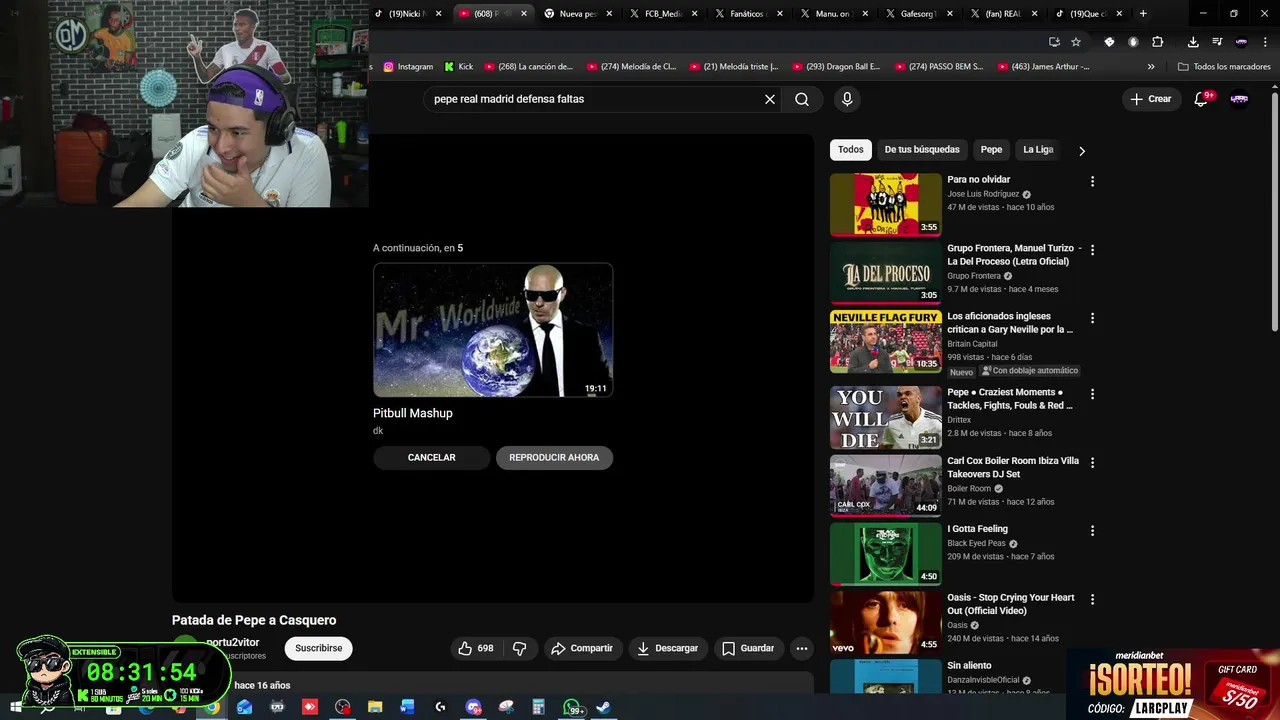Viewport: 1280px width, 720px height.
Task: Save video with Guardar button
Action: click(x=748, y=648)
